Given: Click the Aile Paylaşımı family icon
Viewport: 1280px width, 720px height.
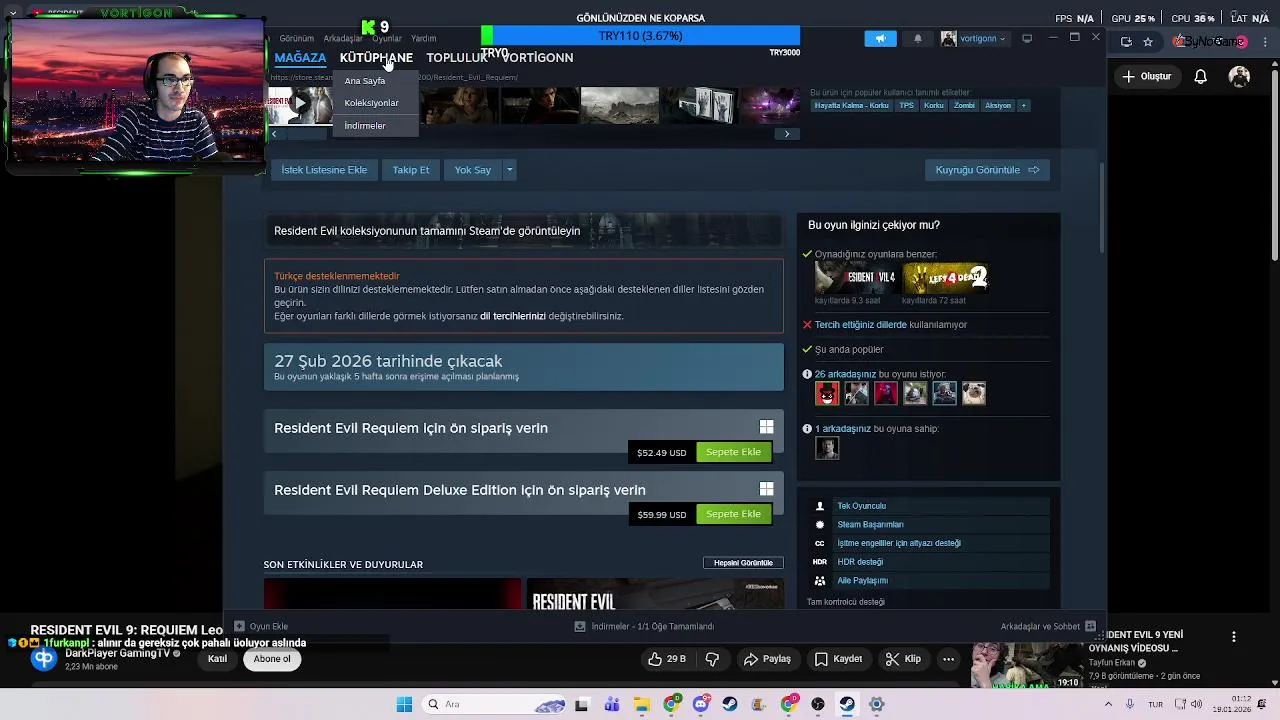Looking at the screenshot, I should 820,580.
